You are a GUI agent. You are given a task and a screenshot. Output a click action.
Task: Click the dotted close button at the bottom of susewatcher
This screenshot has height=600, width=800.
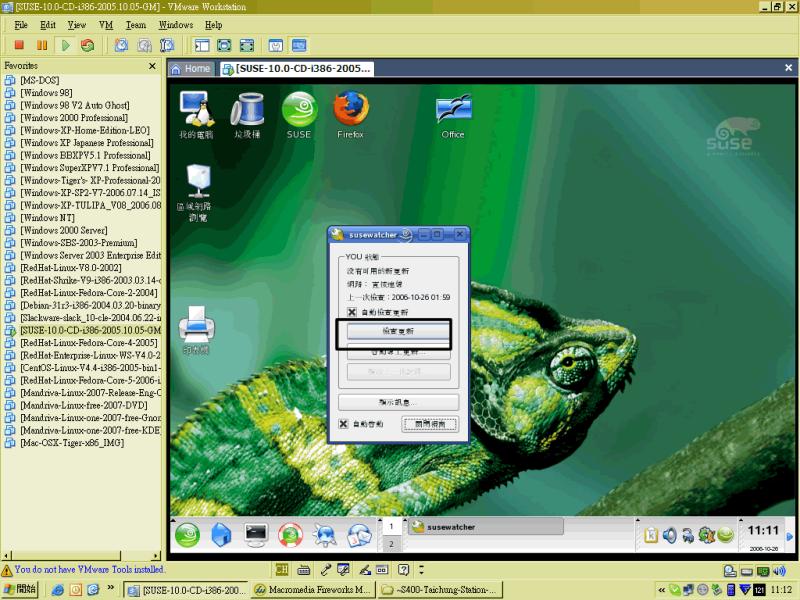pyautogui.click(x=430, y=423)
